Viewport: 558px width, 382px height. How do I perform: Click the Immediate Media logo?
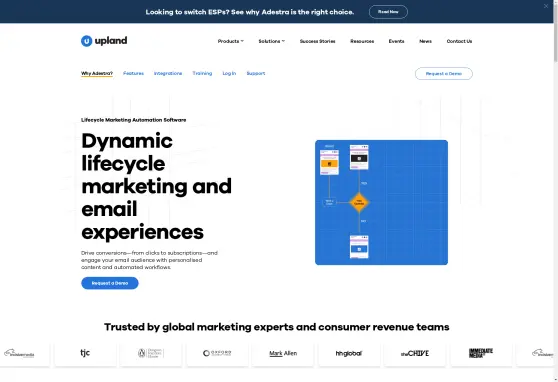(481, 353)
